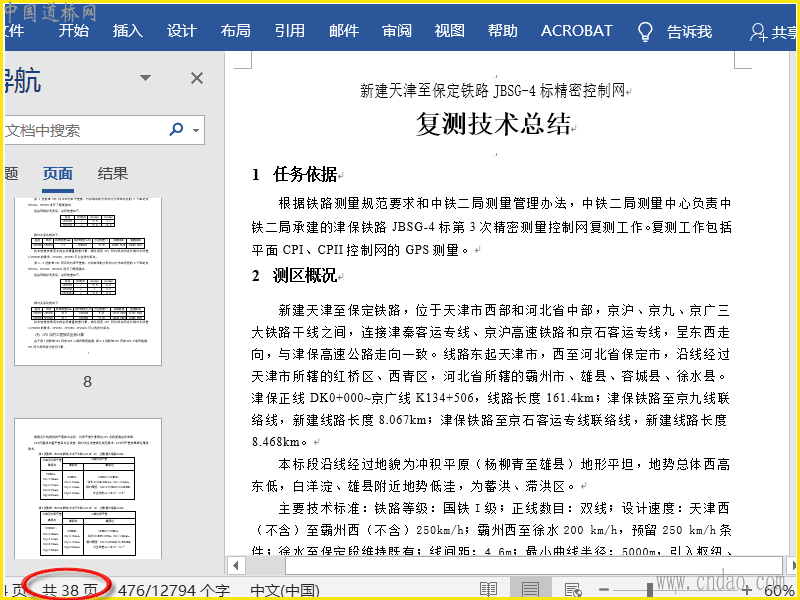Click the text 主要技术标准 in the document

(321, 508)
